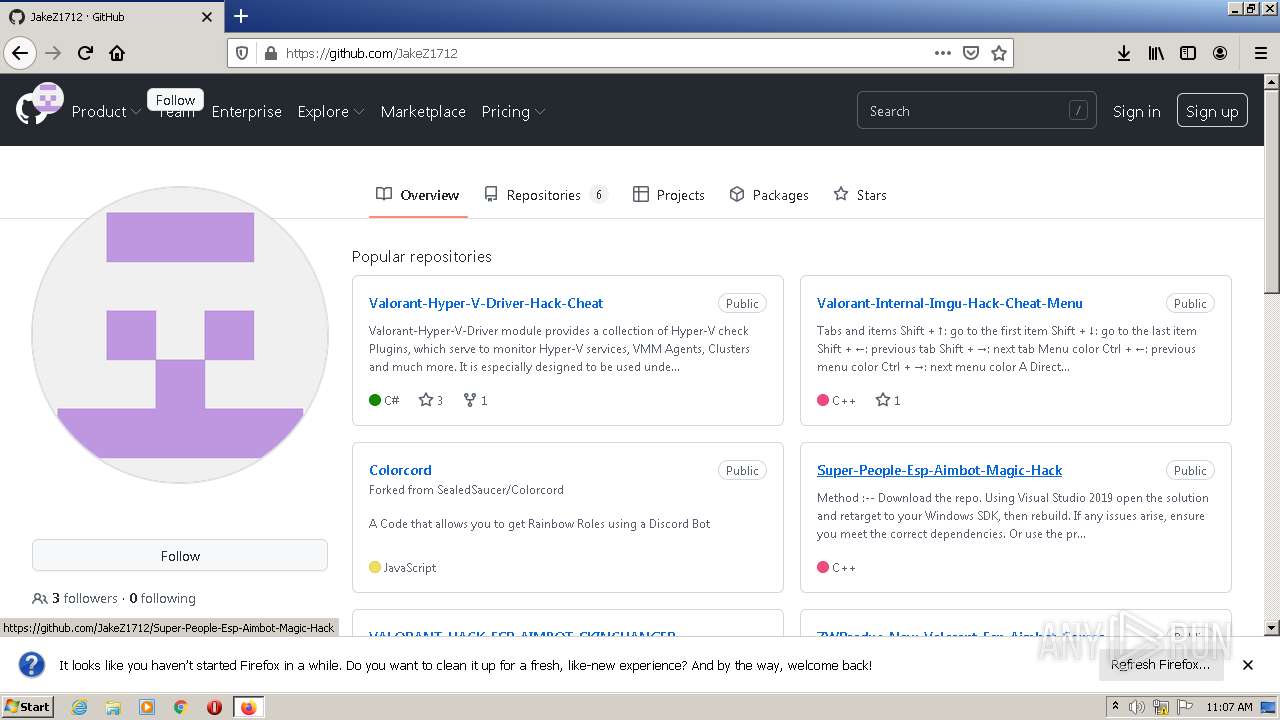
Task: Click the GitHub logo in the header
Action: [x=32, y=111]
